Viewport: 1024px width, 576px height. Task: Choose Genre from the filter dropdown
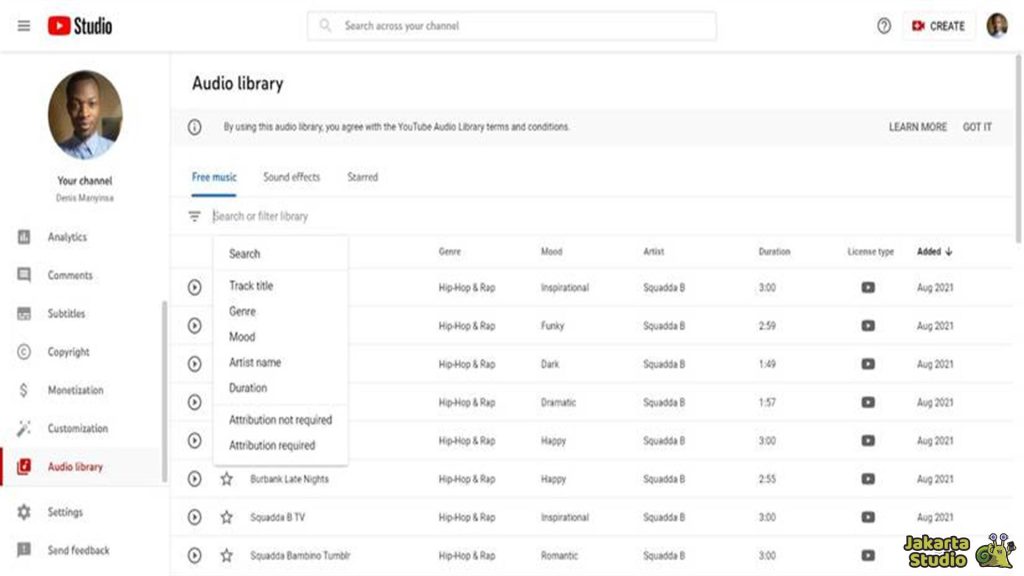pyautogui.click(x=242, y=311)
